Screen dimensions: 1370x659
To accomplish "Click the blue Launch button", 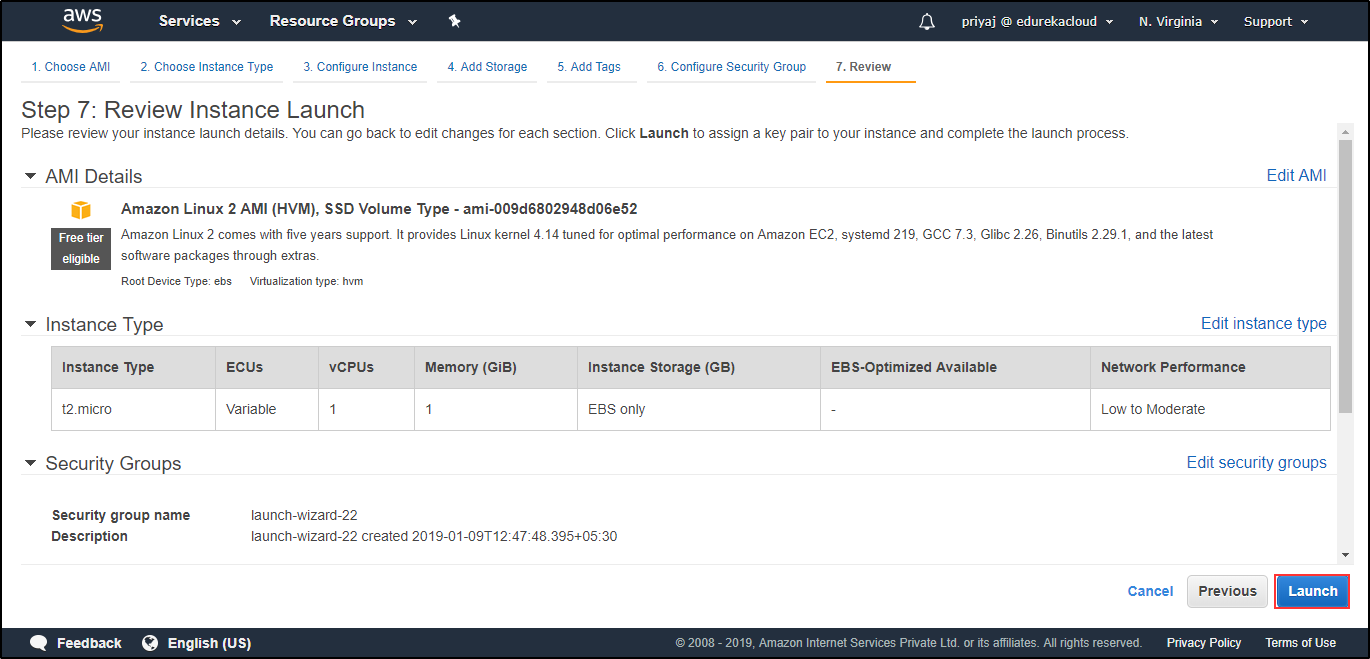I will pyautogui.click(x=1312, y=591).
